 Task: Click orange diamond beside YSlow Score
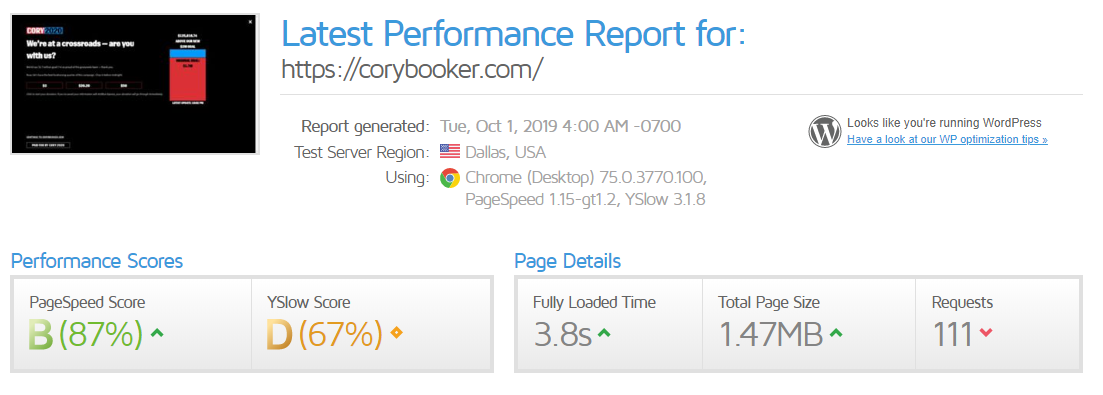[396, 332]
